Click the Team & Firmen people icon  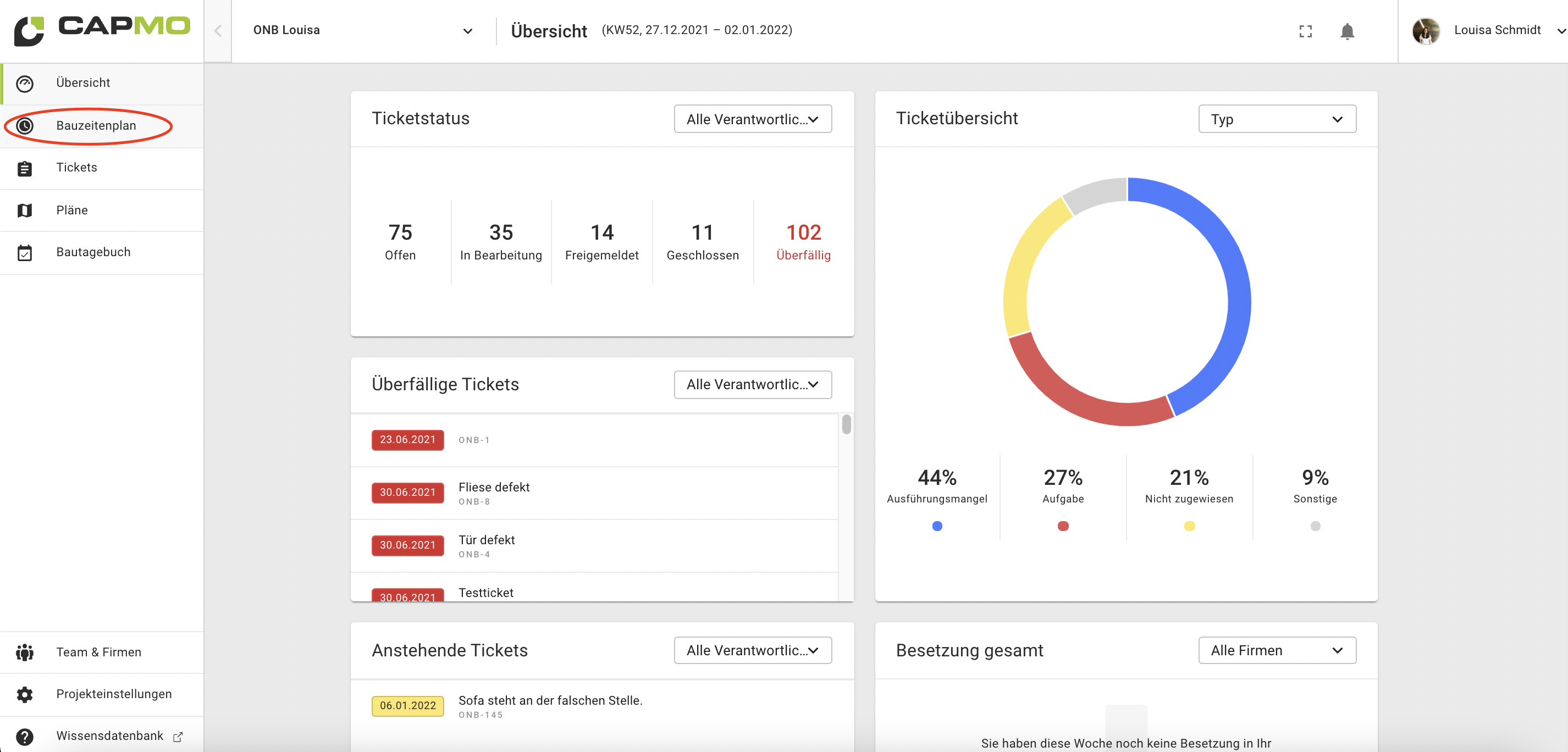click(x=25, y=652)
